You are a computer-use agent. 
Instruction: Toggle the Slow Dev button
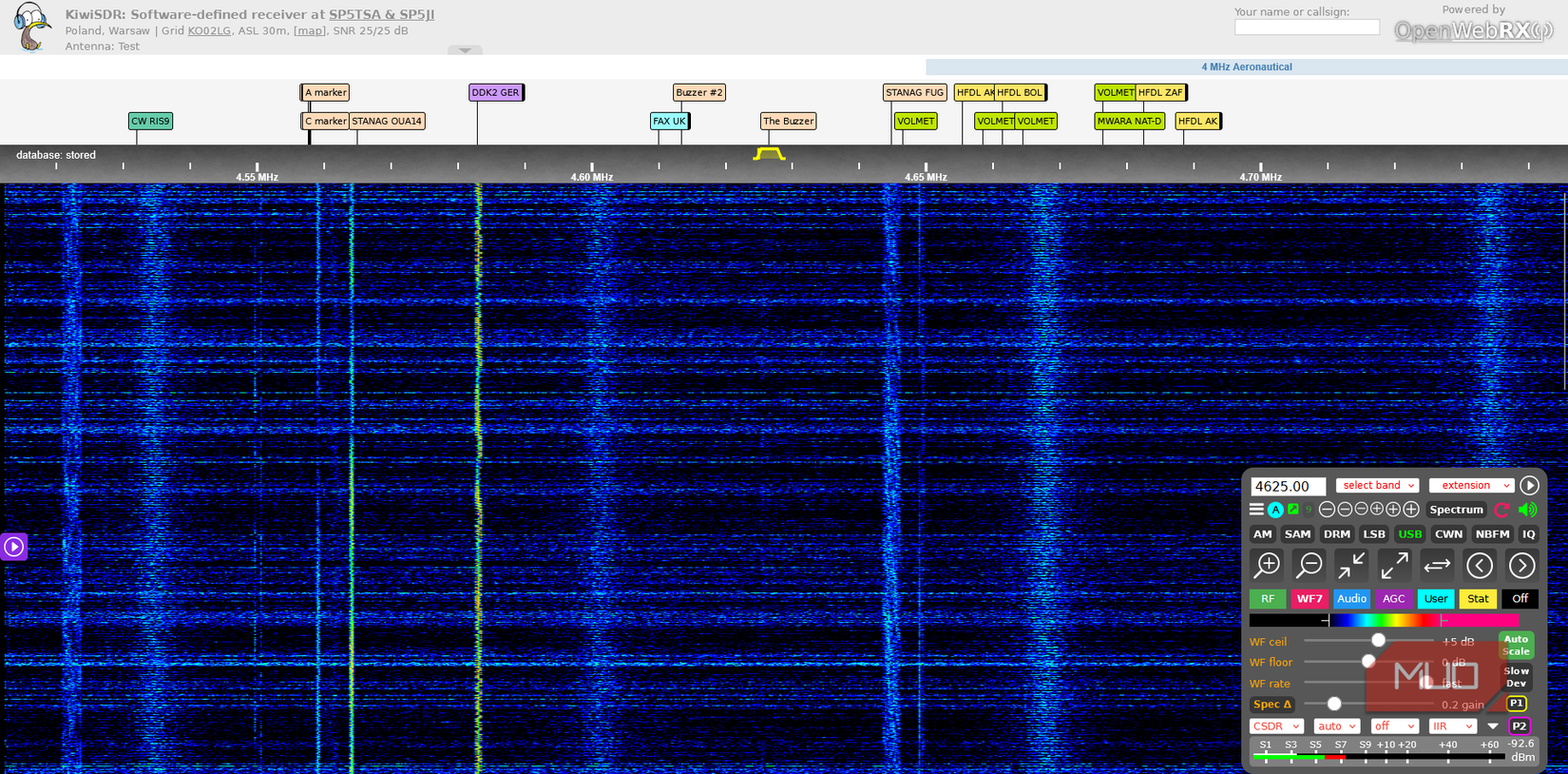(1516, 677)
